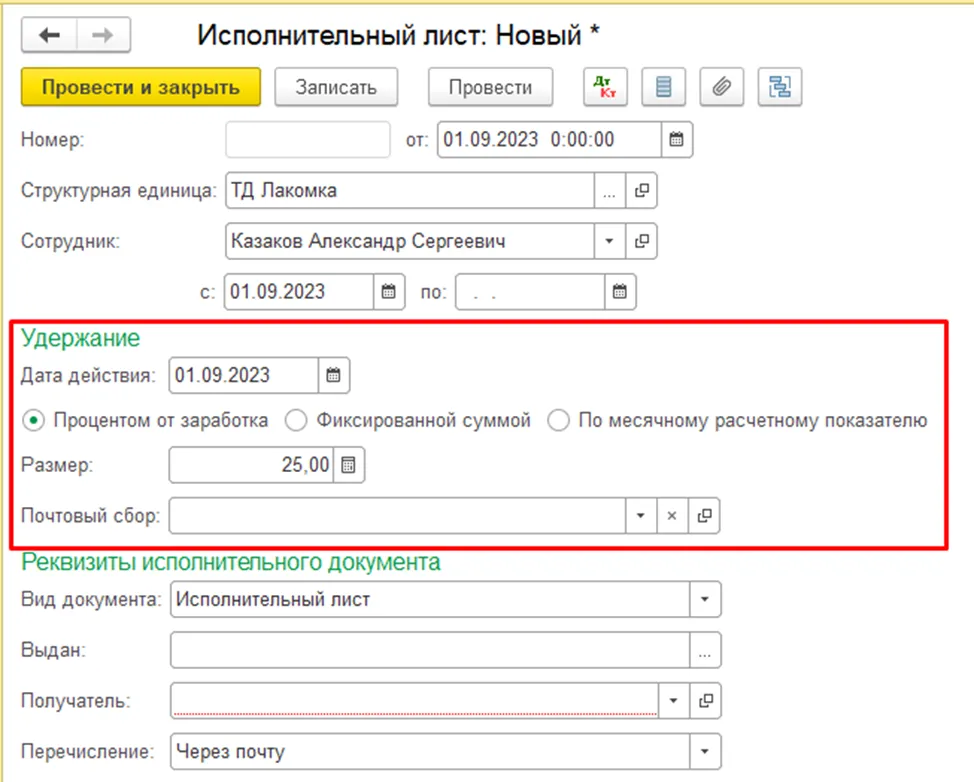Expand the Вид документа dropdown
The width and height of the screenshot is (974, 782).
(x=705, y=599)
